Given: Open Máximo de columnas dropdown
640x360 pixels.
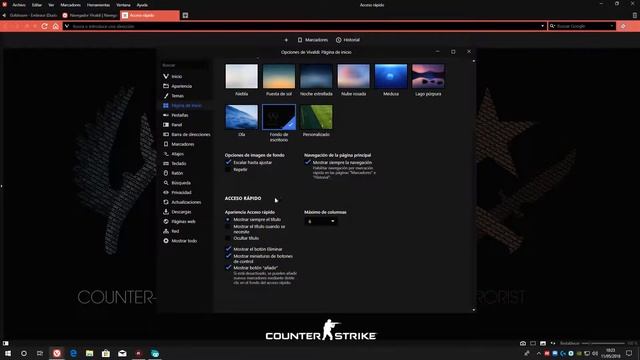Looking at the screenshot, I should [x=321, y=221].
